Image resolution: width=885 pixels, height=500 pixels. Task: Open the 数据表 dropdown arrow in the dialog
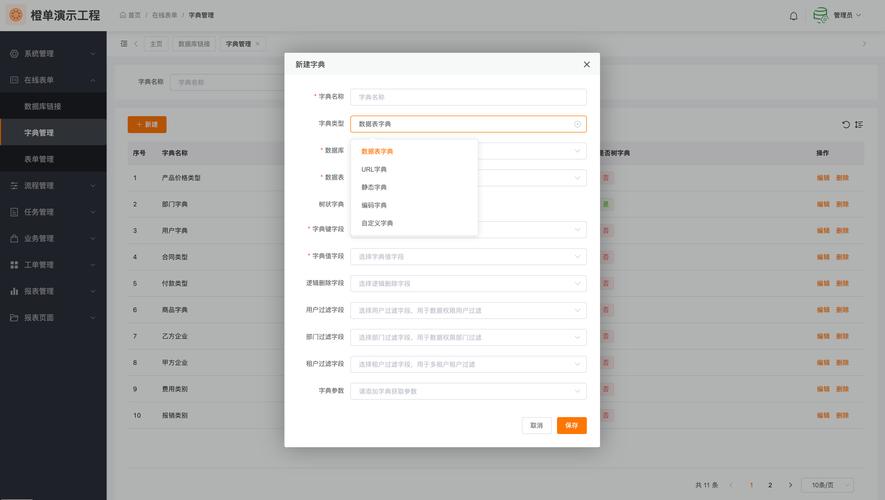(x=577, y=178)
